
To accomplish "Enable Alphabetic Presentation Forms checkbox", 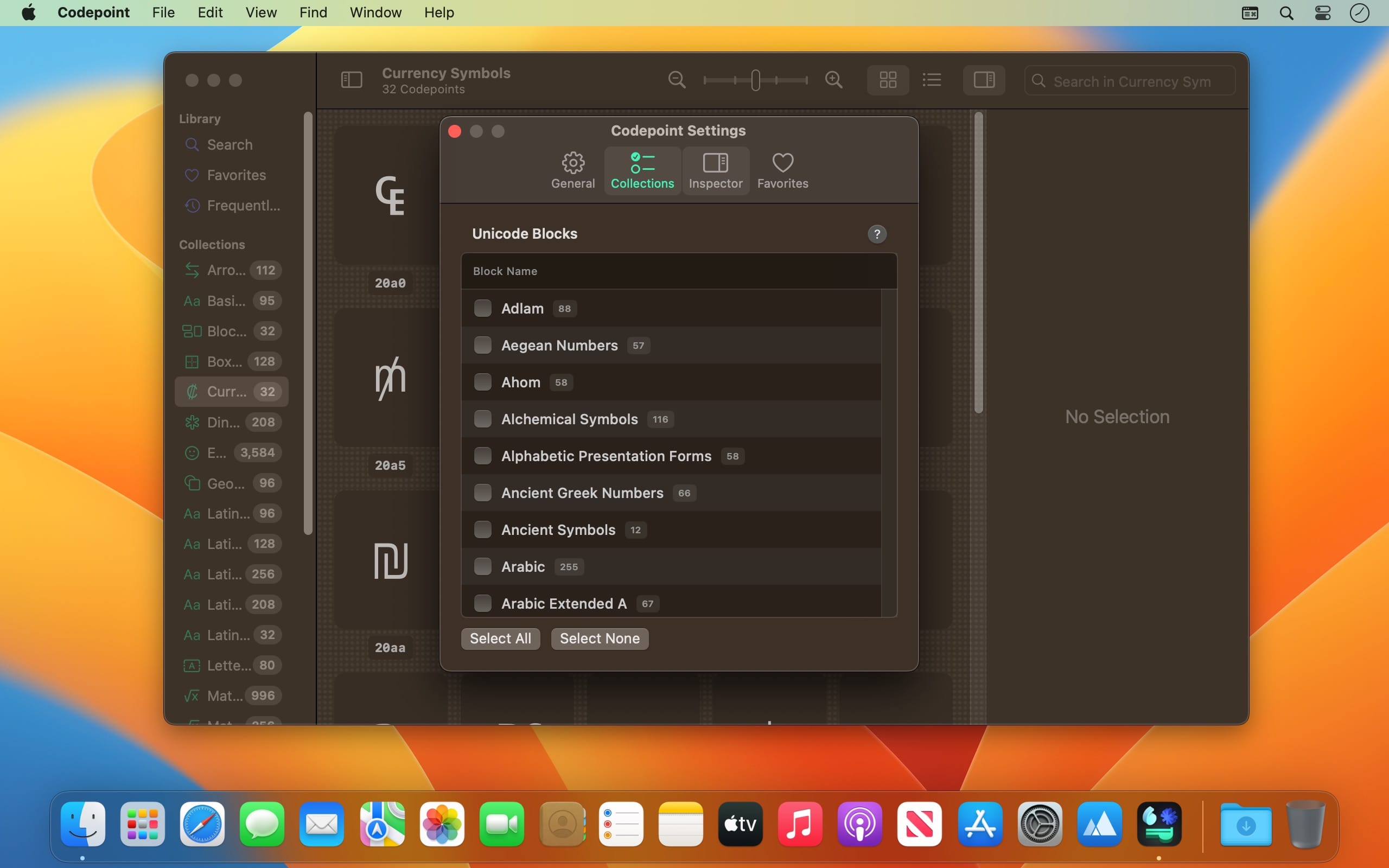I will point(483,456).
